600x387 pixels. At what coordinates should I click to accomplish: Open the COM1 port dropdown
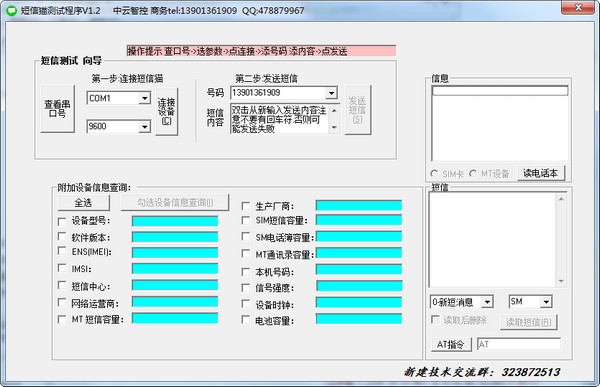(x=144, y=98)
